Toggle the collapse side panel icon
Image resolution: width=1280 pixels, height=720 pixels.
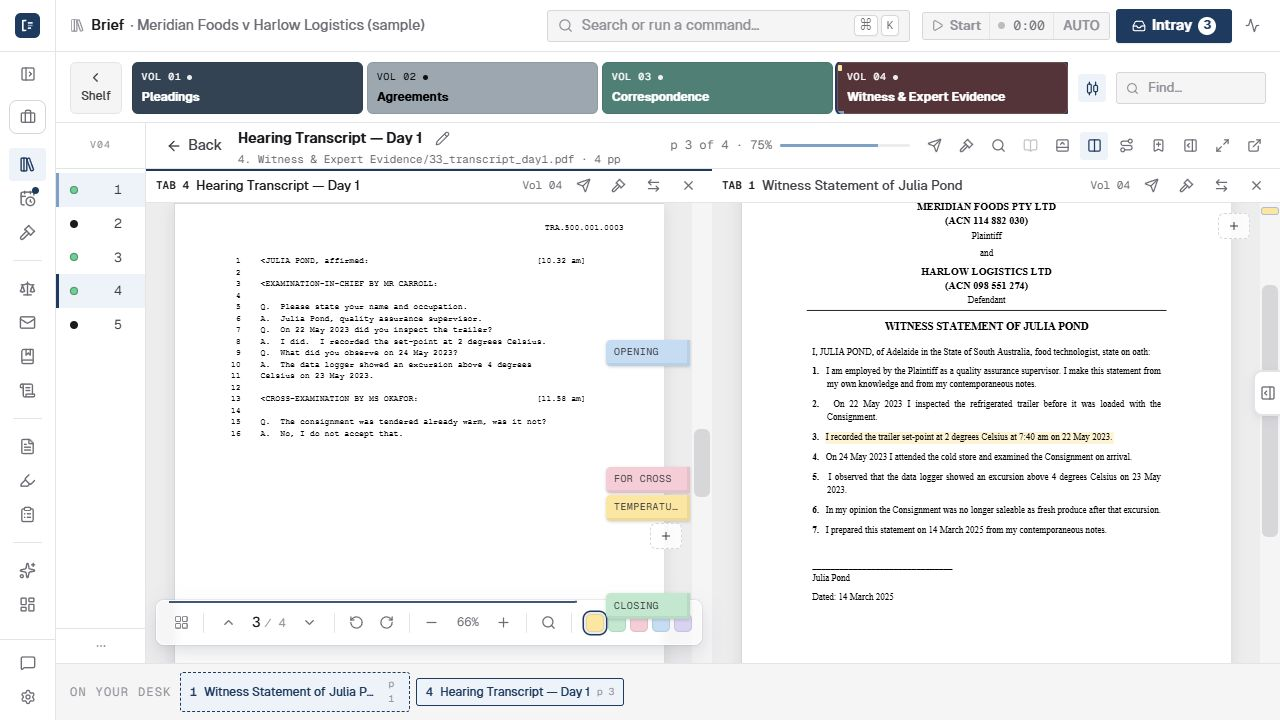coord(1190,146)
